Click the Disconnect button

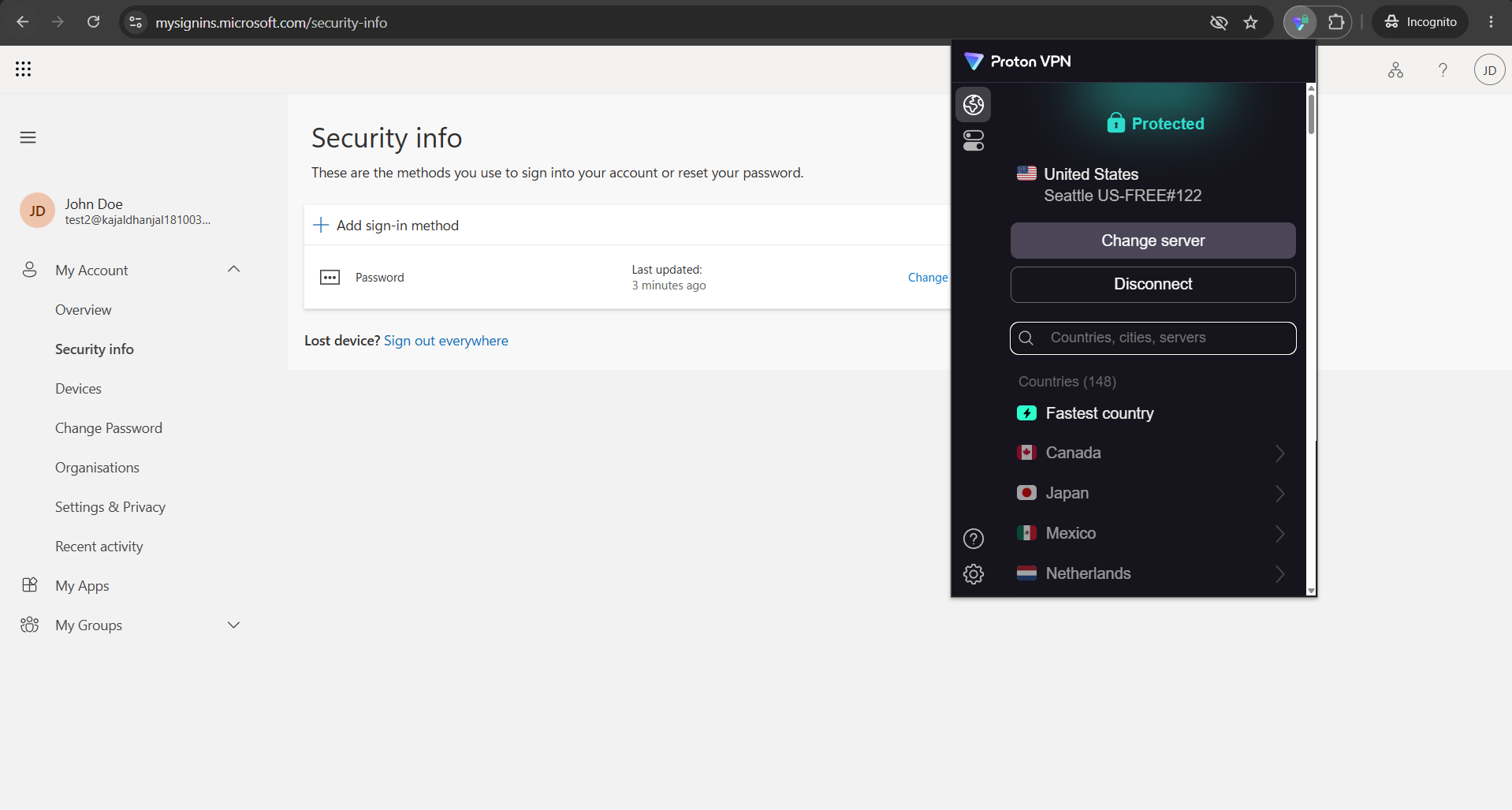coord(1153,284)
